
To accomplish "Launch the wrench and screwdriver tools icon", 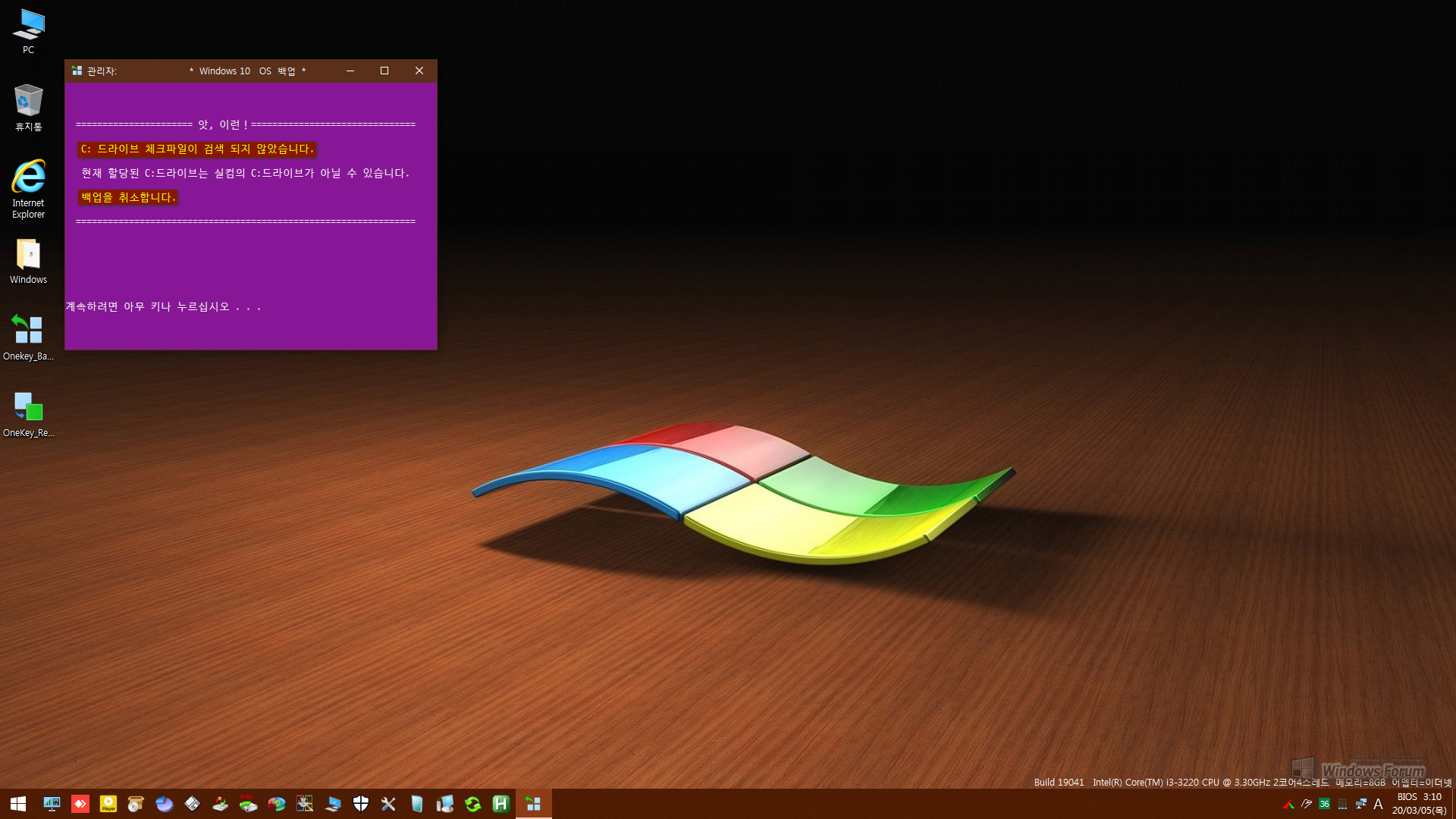I will point(389,804).
